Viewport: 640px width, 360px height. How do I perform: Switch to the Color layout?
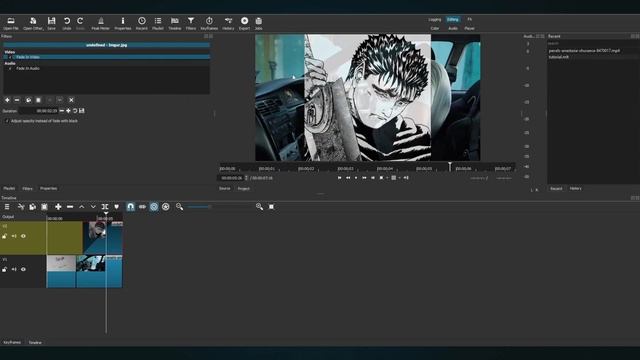pos(435,29)
